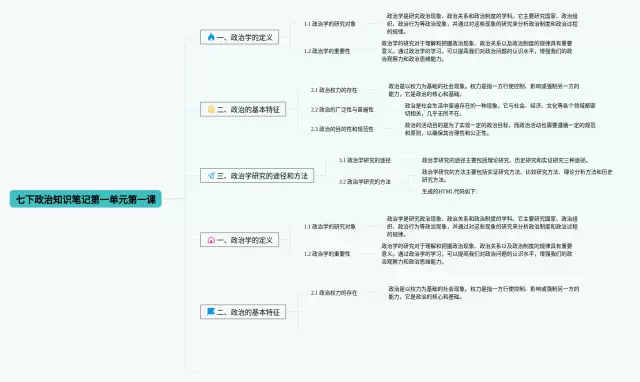Click the pink house icon on second 政治学的定义
640x382 pixels.
pos(211,240)
